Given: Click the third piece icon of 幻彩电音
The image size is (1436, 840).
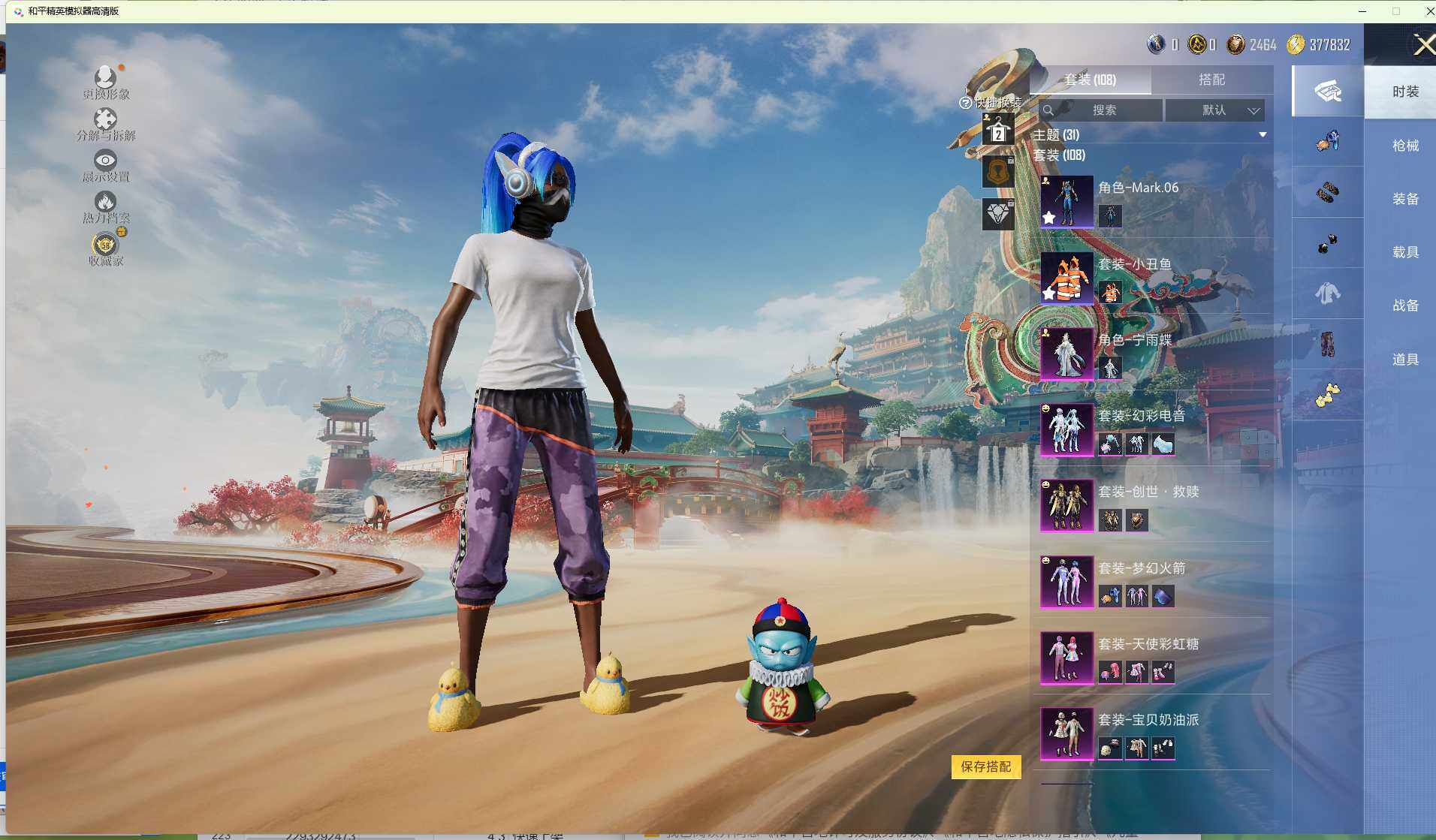Looking at the screenshot, I should point(1163,444).
